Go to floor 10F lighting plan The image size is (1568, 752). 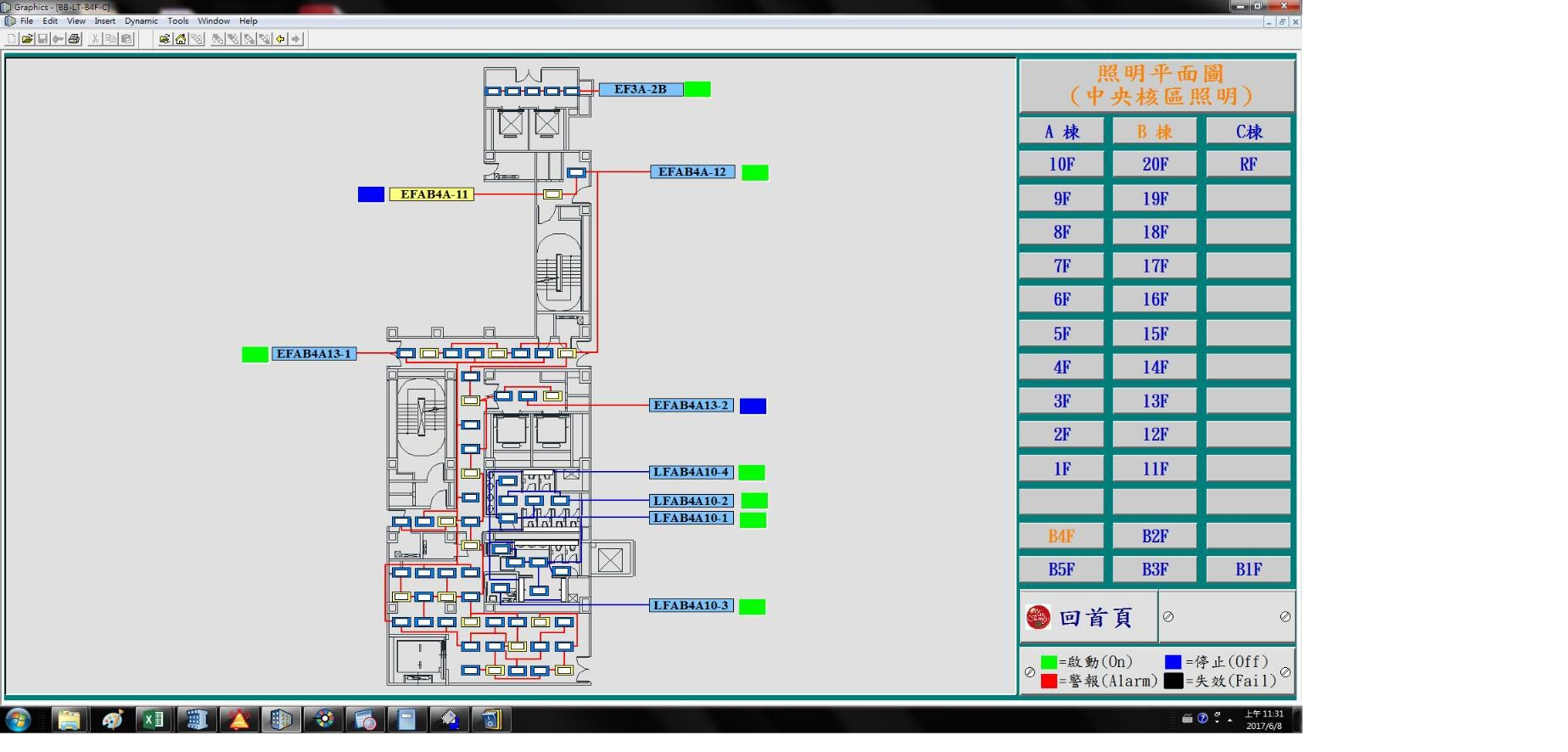pos(1061,165)
